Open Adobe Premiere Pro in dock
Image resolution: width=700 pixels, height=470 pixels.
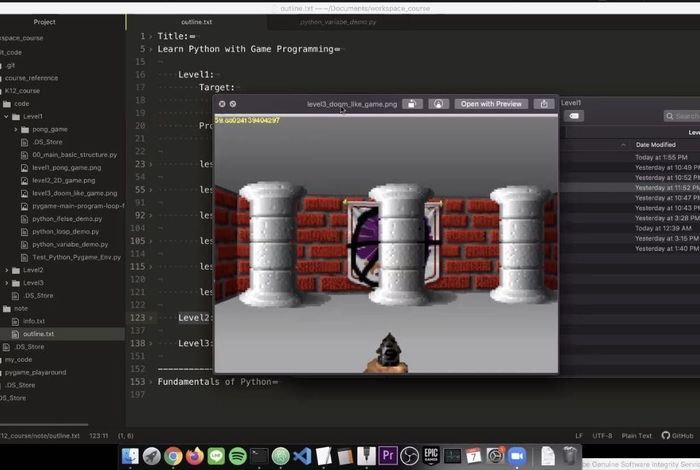[388, 456]
